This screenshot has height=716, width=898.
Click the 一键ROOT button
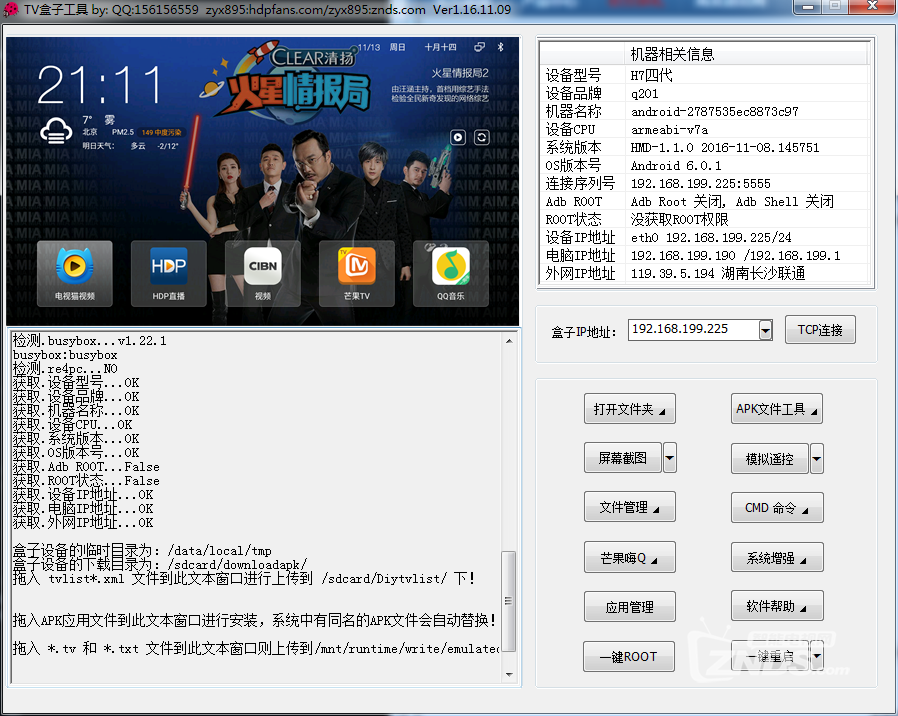[629, 656]
